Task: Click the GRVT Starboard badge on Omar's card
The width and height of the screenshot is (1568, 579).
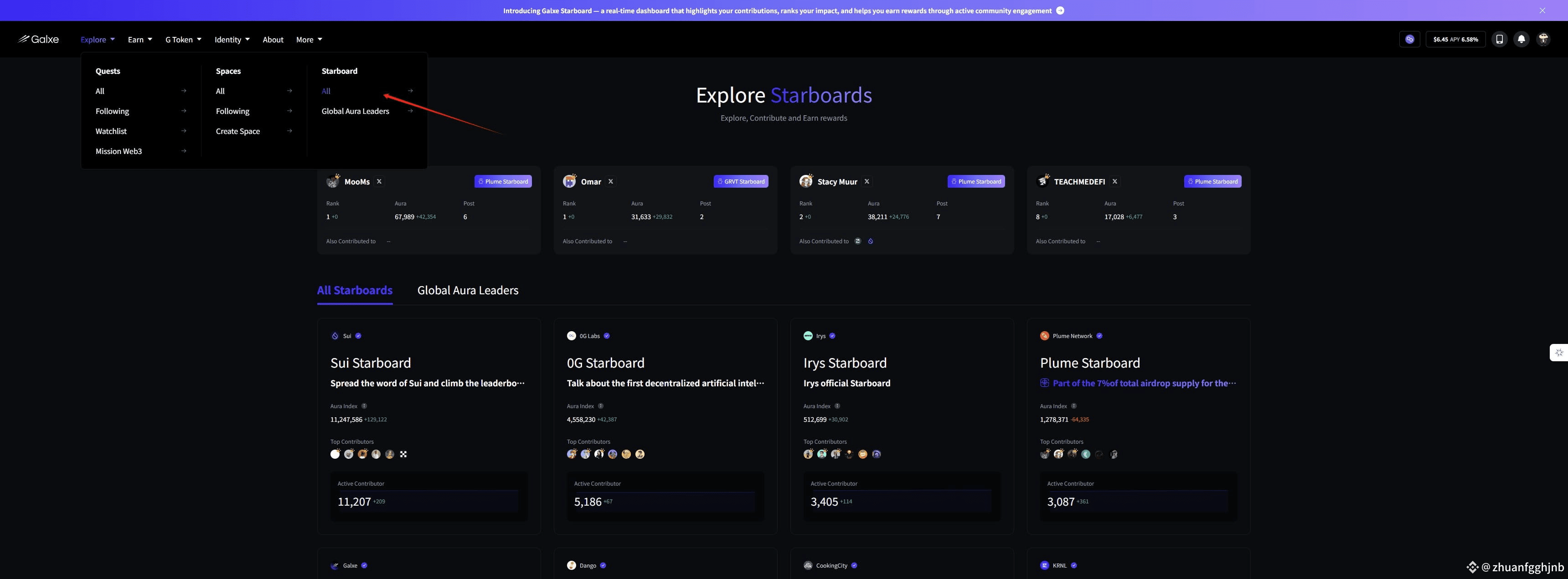Action: point(741,181)
